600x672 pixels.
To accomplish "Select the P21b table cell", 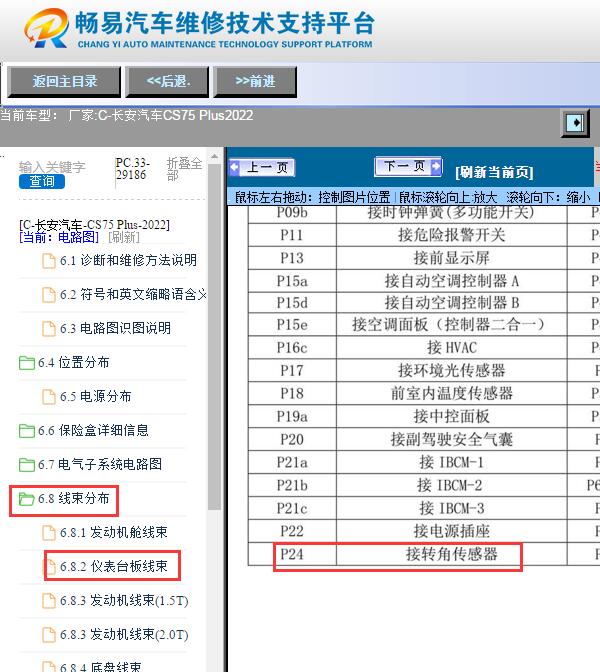I will (x=292, y=485).
